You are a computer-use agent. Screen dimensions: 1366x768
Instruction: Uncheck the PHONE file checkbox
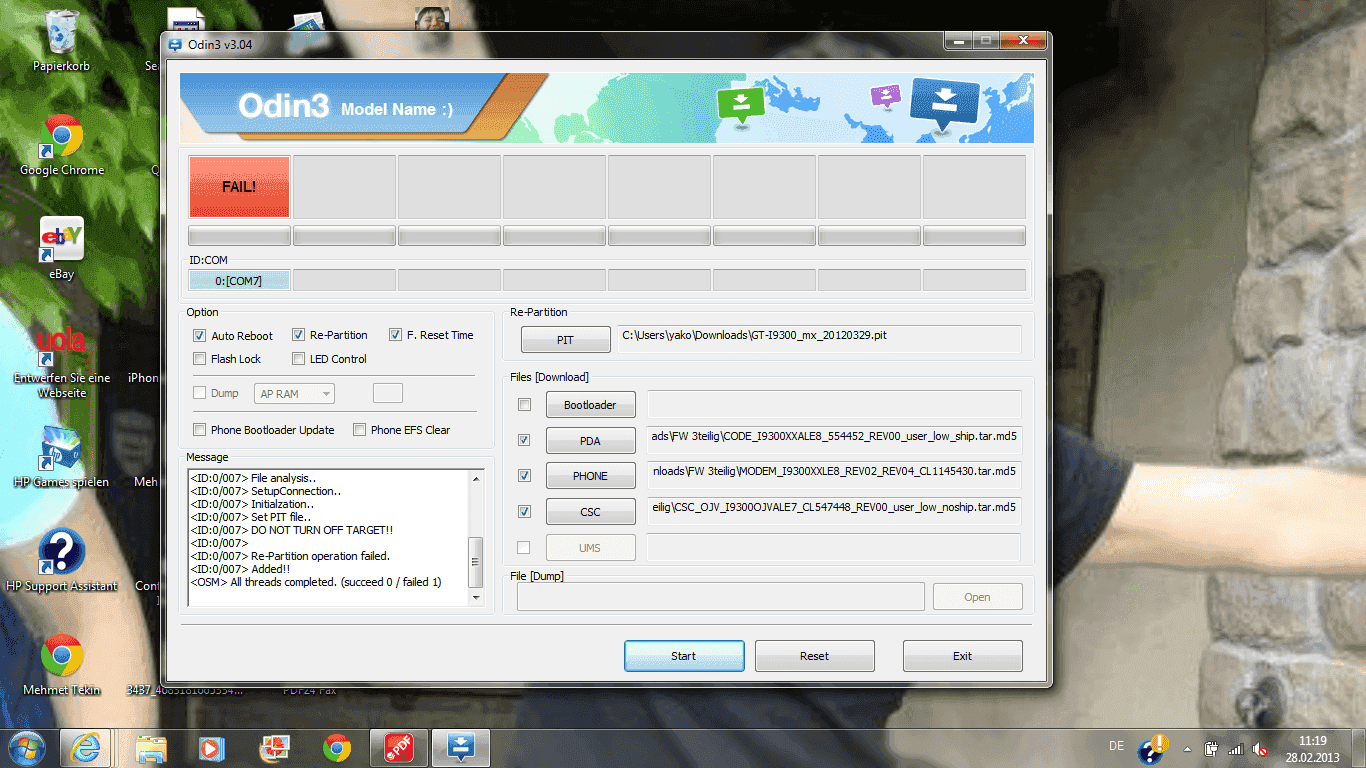[524, 476]
